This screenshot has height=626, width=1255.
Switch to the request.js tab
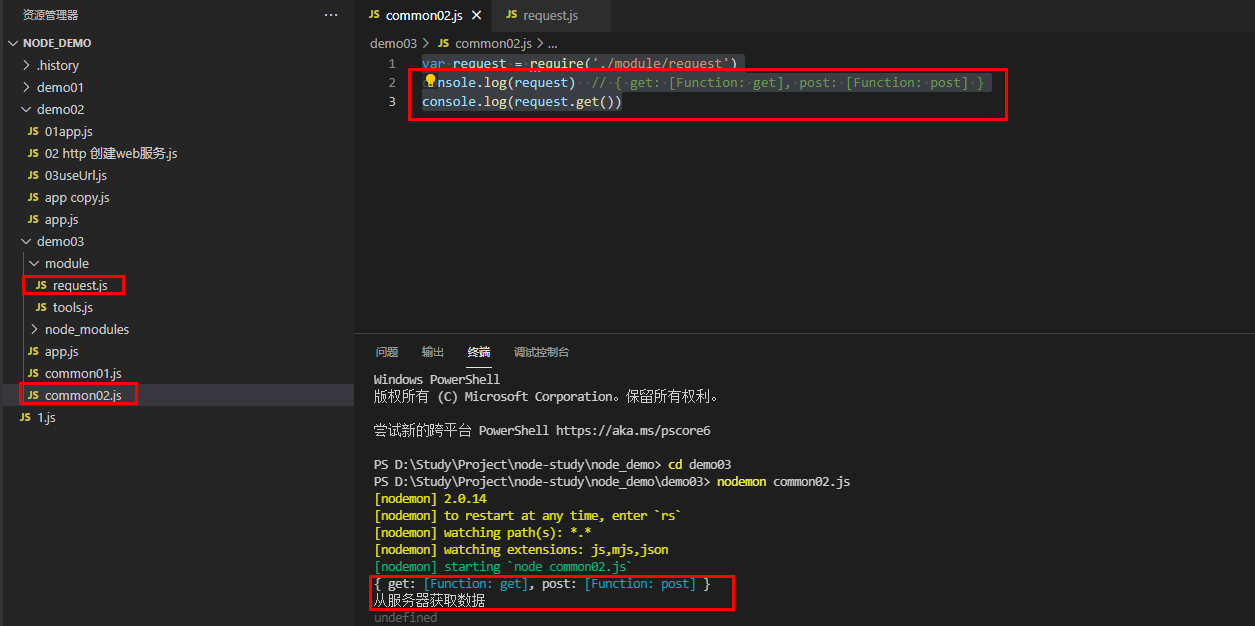pos(550,15)
